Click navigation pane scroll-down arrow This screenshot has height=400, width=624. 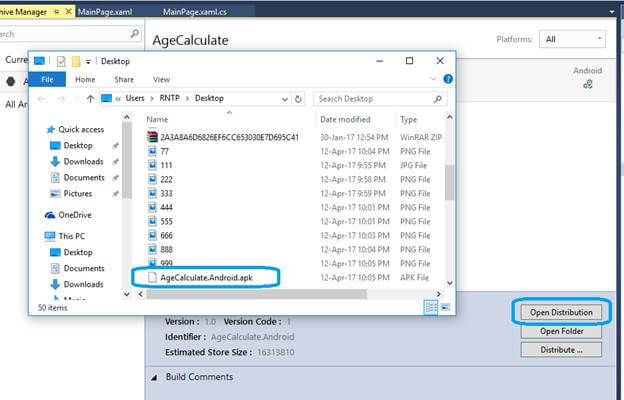(x=127, y=294)
